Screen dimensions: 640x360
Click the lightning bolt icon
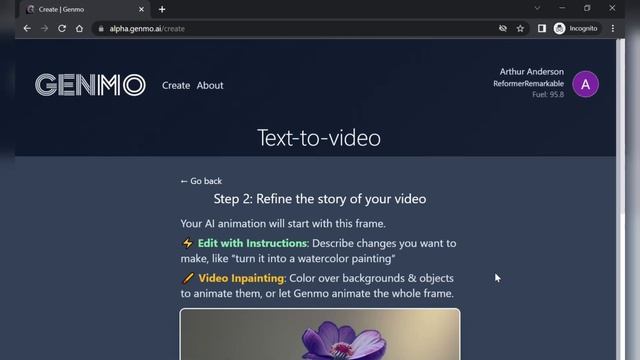coord(187,243)
